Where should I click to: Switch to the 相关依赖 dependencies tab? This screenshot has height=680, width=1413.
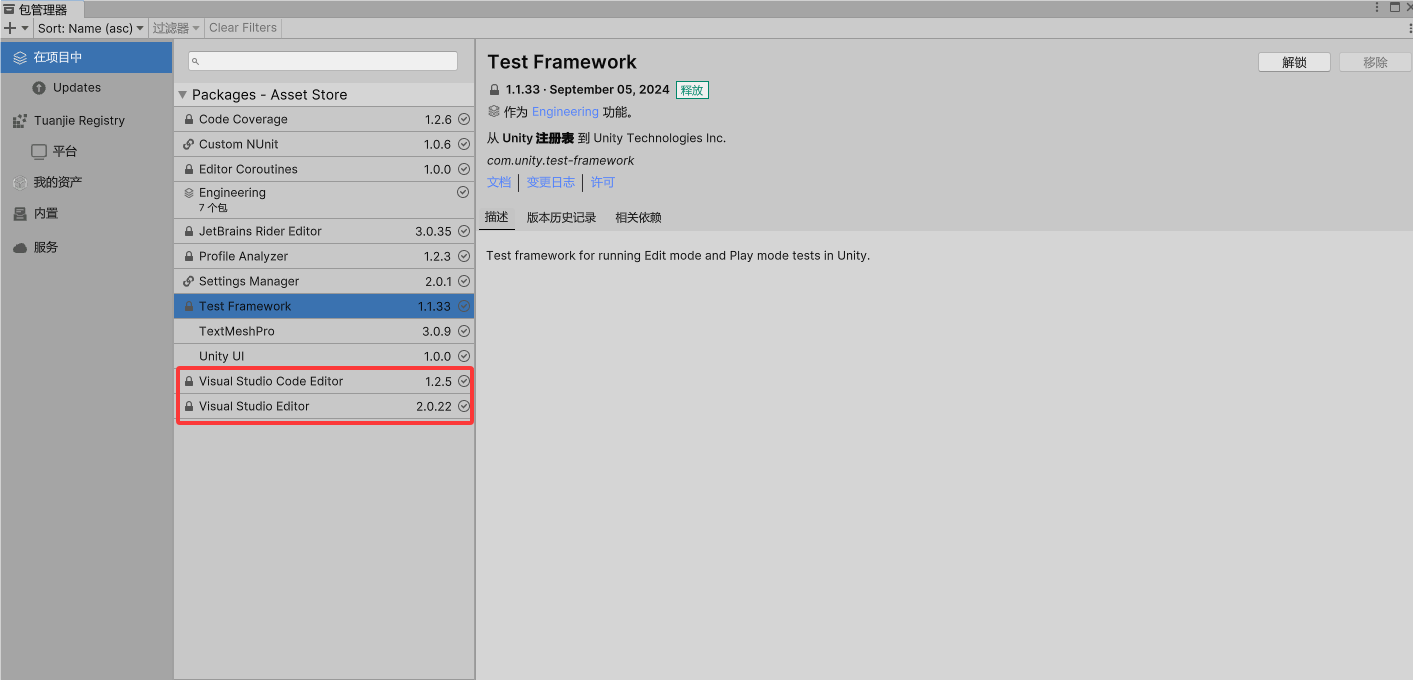tap(638, 217)
